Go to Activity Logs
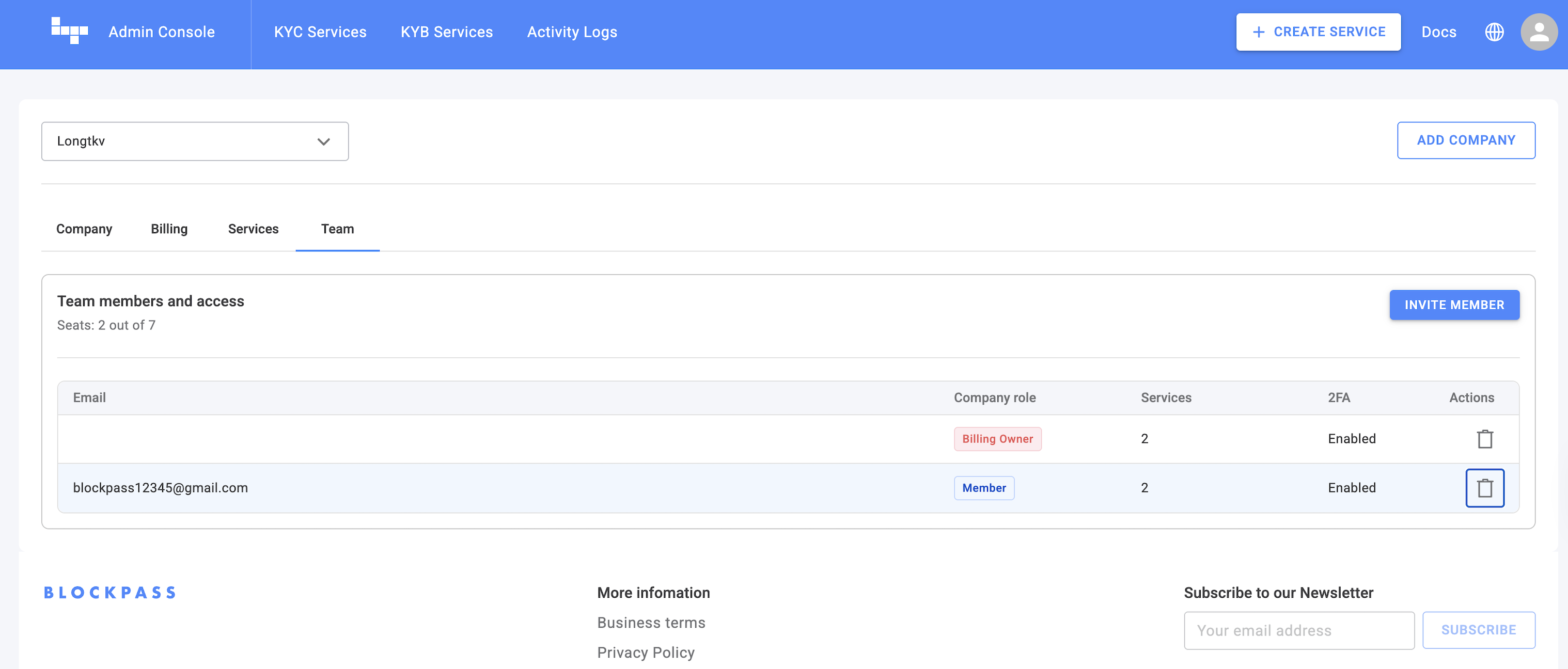The image size is (1568, 669). (572, 31)
